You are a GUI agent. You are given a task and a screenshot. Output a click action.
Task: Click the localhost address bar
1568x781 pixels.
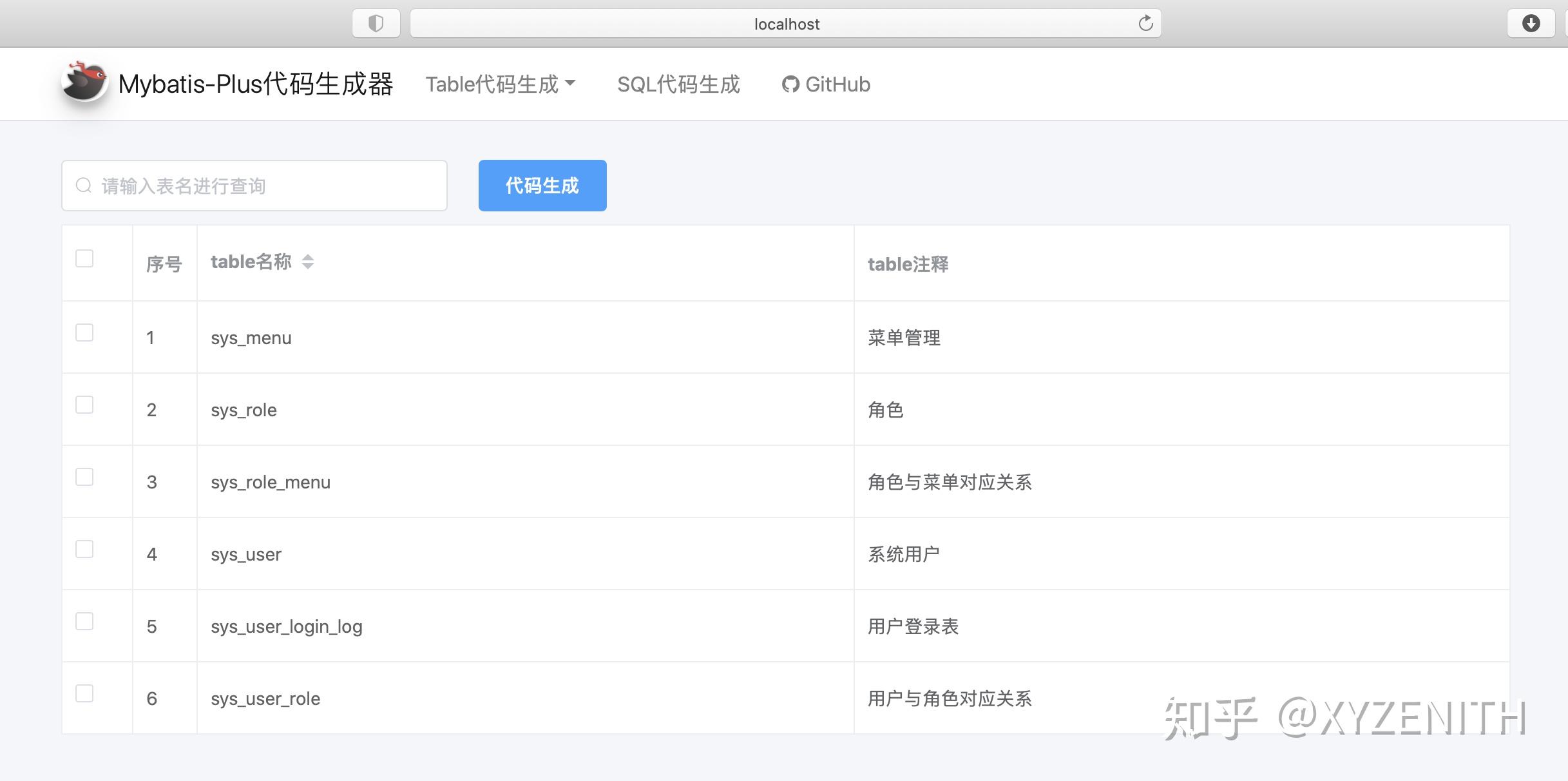point(786,24)
